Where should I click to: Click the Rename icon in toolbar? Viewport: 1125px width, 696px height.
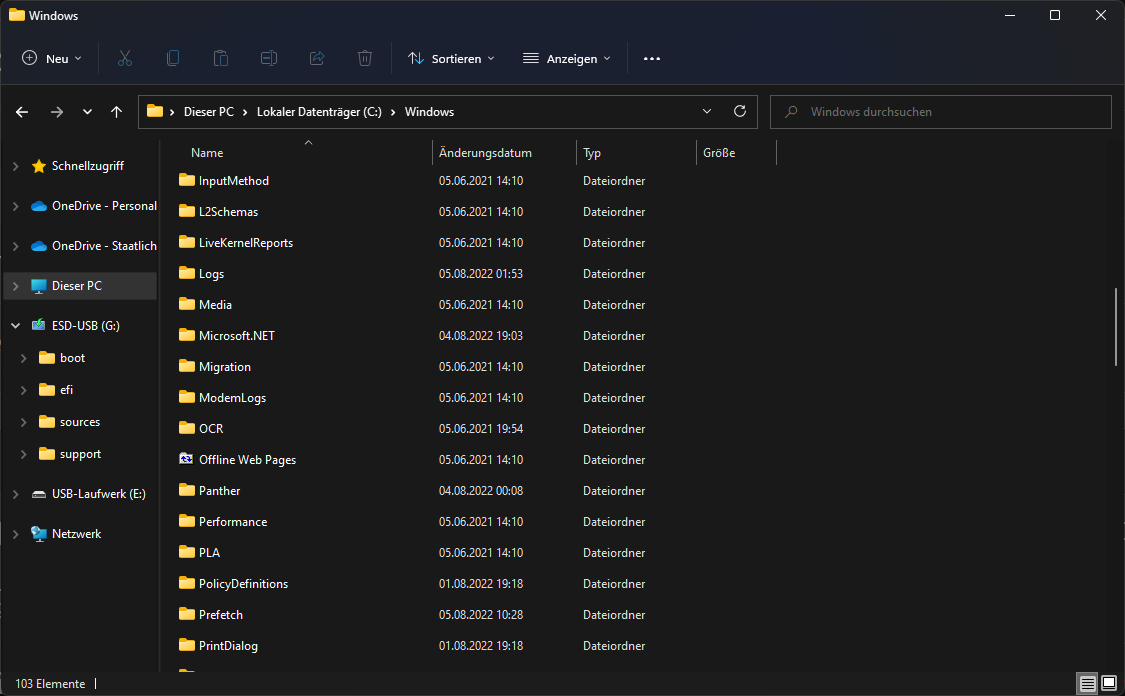pyautogui.click(x=269, y=58)
